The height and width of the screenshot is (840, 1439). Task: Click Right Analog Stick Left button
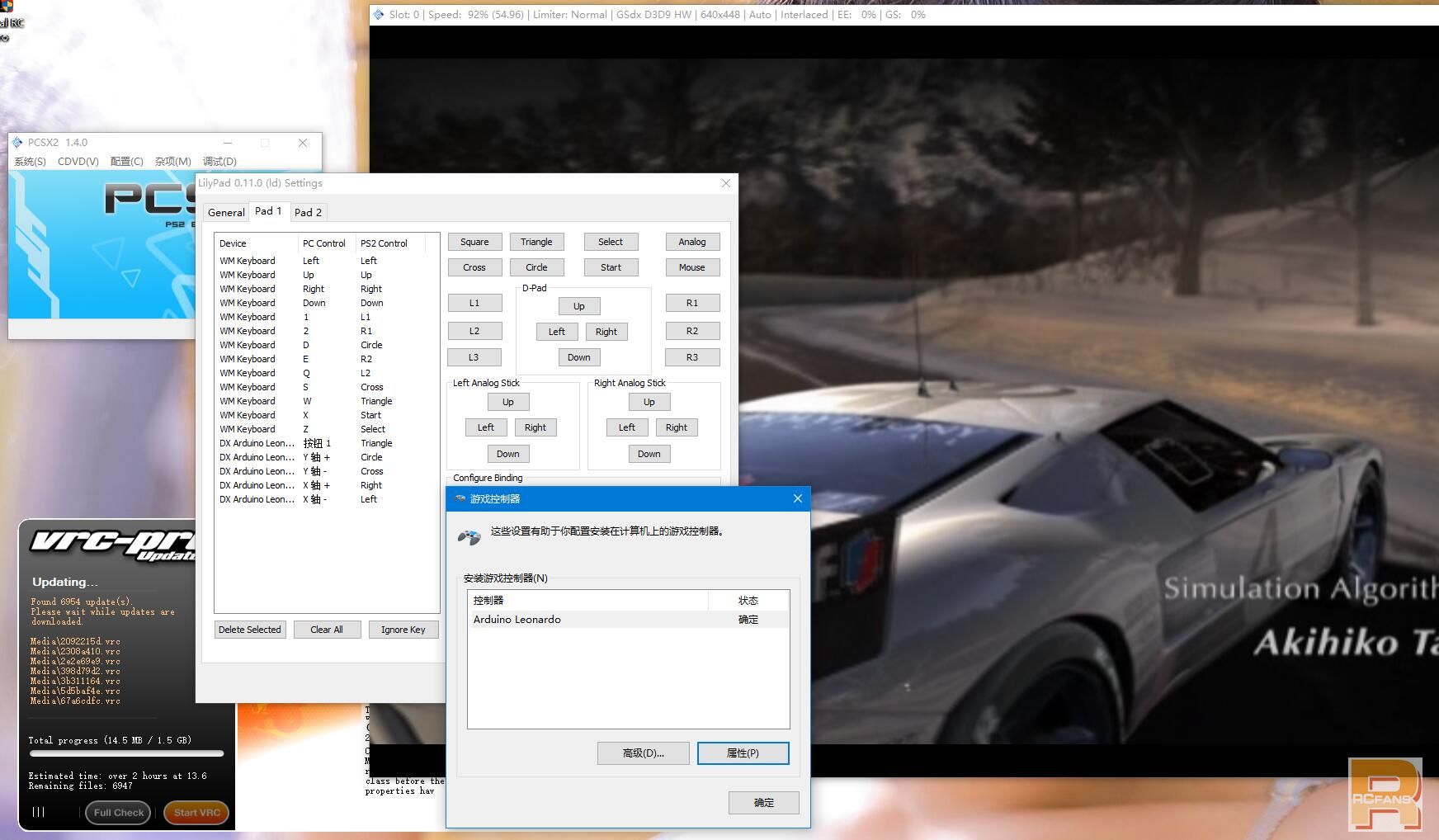pyautogui.click(x=627, y=427)
